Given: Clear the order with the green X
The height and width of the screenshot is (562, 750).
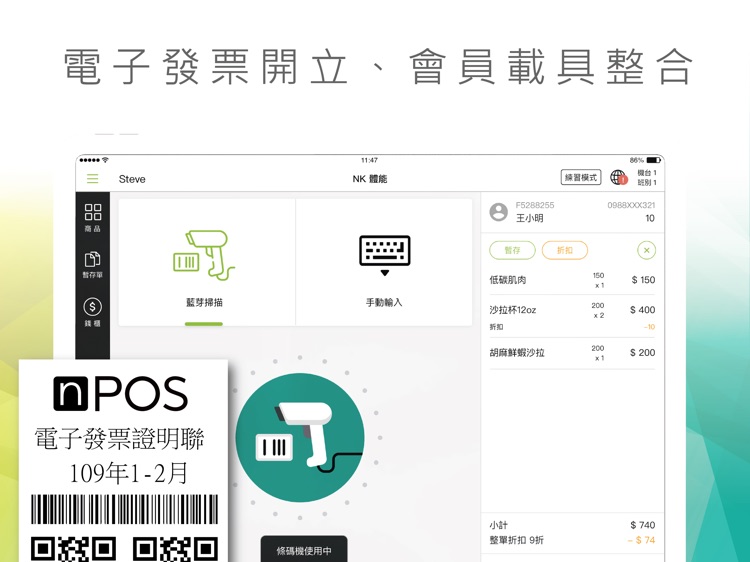Looking at the screenshot, I should coord(646,250).
